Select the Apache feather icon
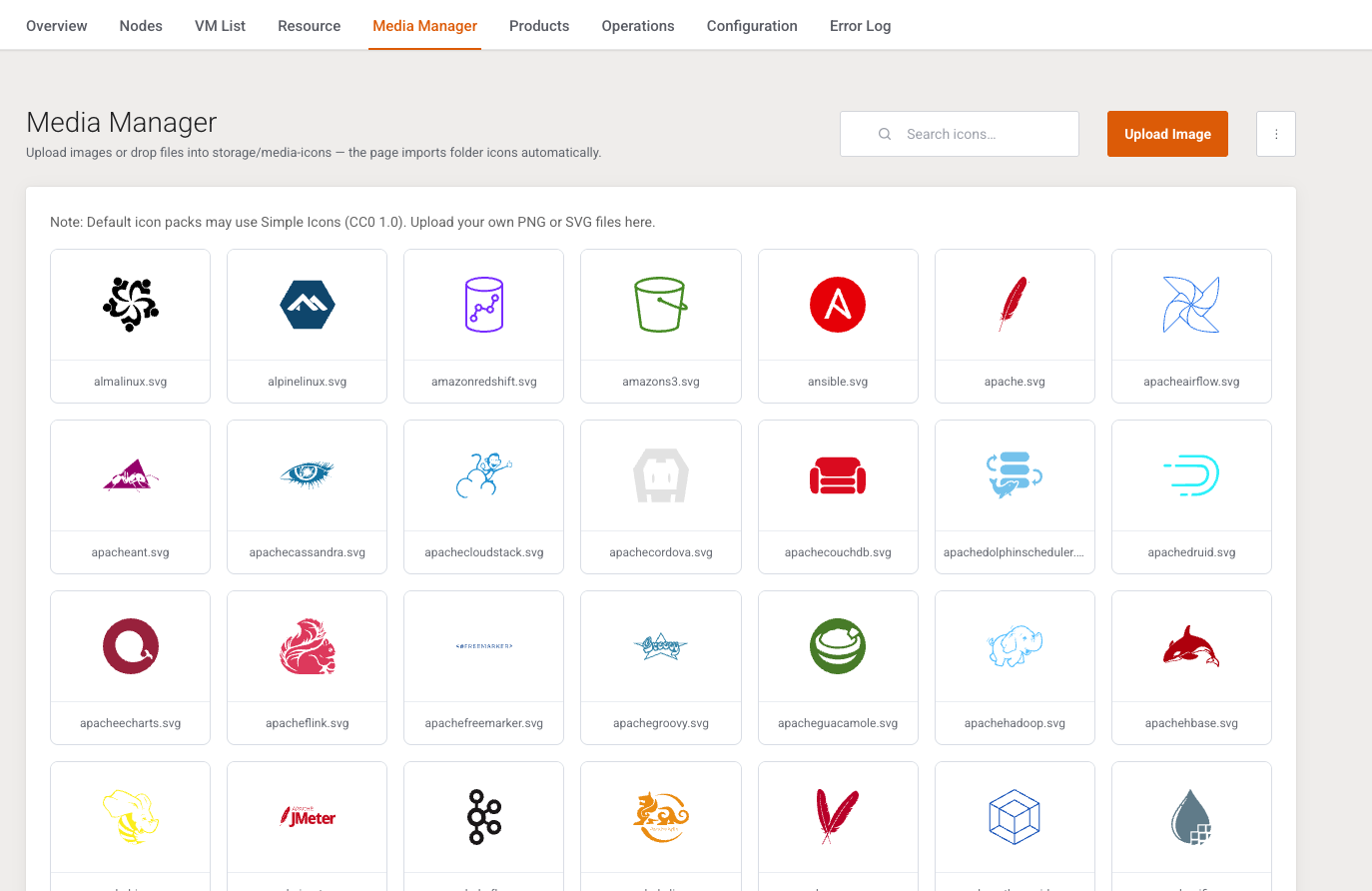Image resolution: width=1372 pixels, height=891 pixels. (1015, 305)
